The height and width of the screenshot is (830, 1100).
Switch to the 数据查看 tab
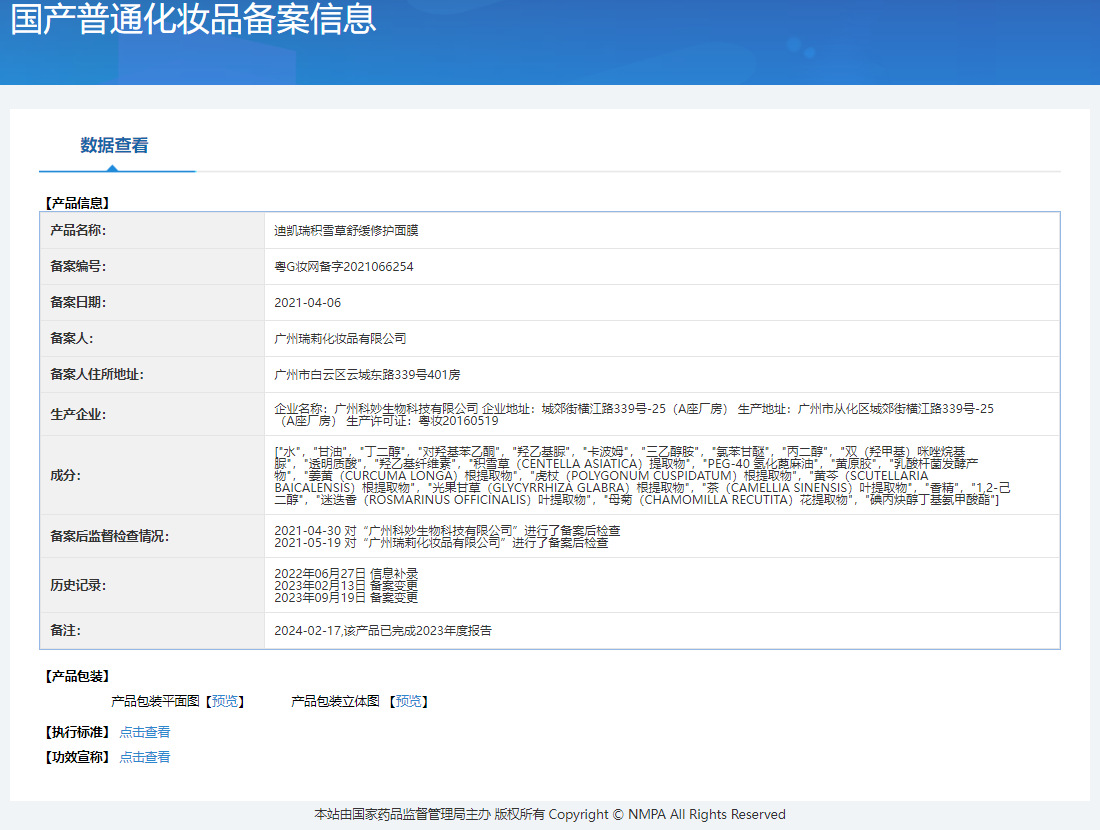tap(114, 146)
